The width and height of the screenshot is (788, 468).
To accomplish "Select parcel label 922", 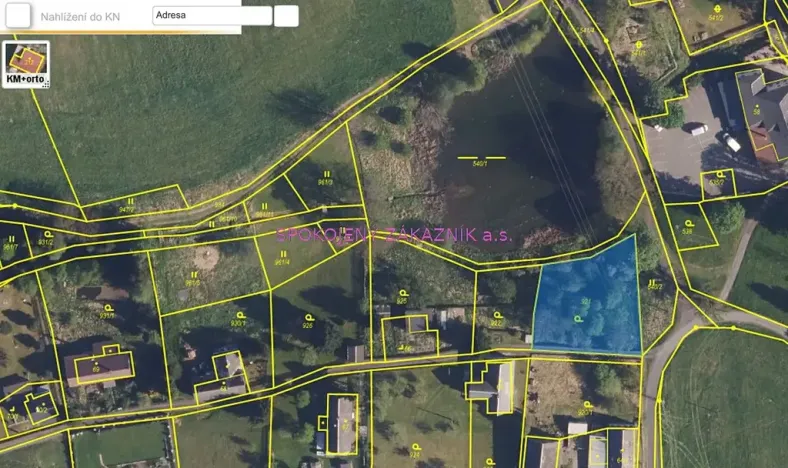I will coord(496,323).
